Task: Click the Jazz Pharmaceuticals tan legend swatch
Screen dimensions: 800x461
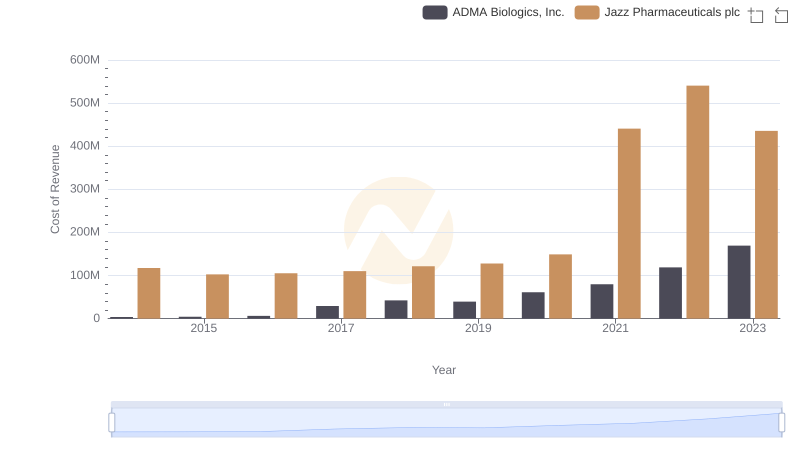Action: click(587, 12)
